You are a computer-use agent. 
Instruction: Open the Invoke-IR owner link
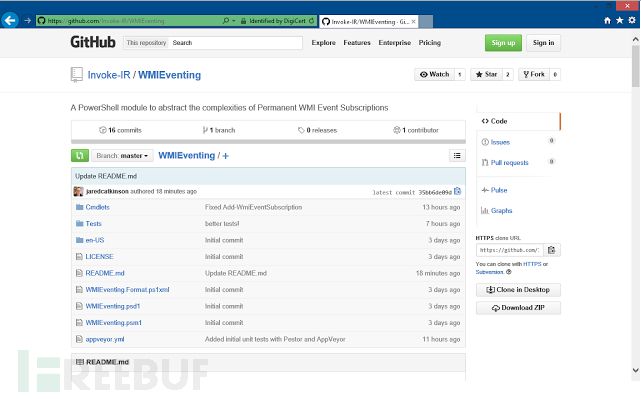coord(109,75)
